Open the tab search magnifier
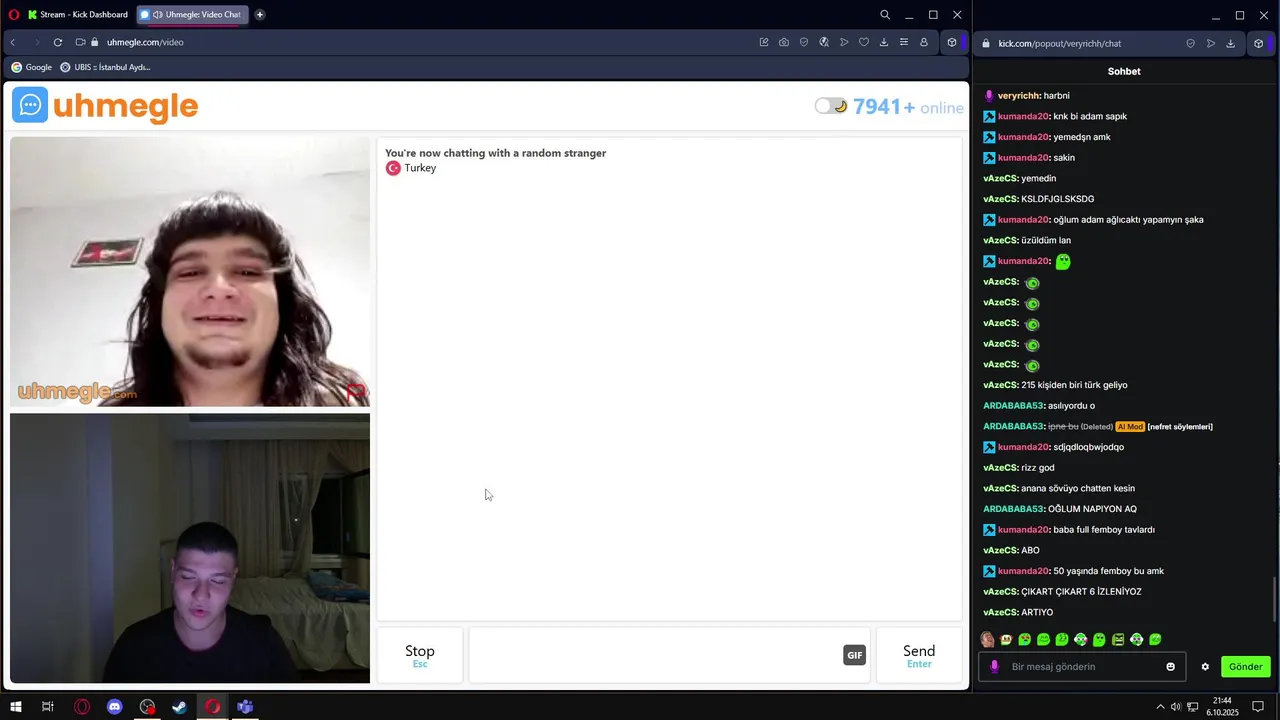 (885, 15)
